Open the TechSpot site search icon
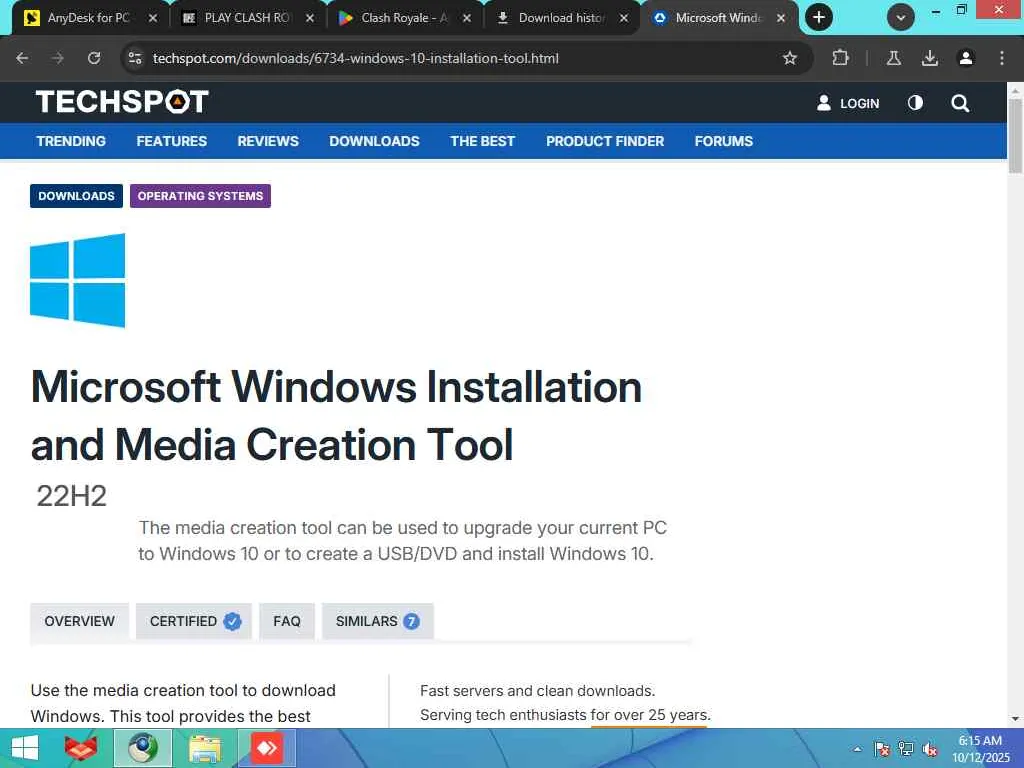Image resolution: width=1024 pixels, height=768 pixels. pyautogui.click(x=960, y=103)
